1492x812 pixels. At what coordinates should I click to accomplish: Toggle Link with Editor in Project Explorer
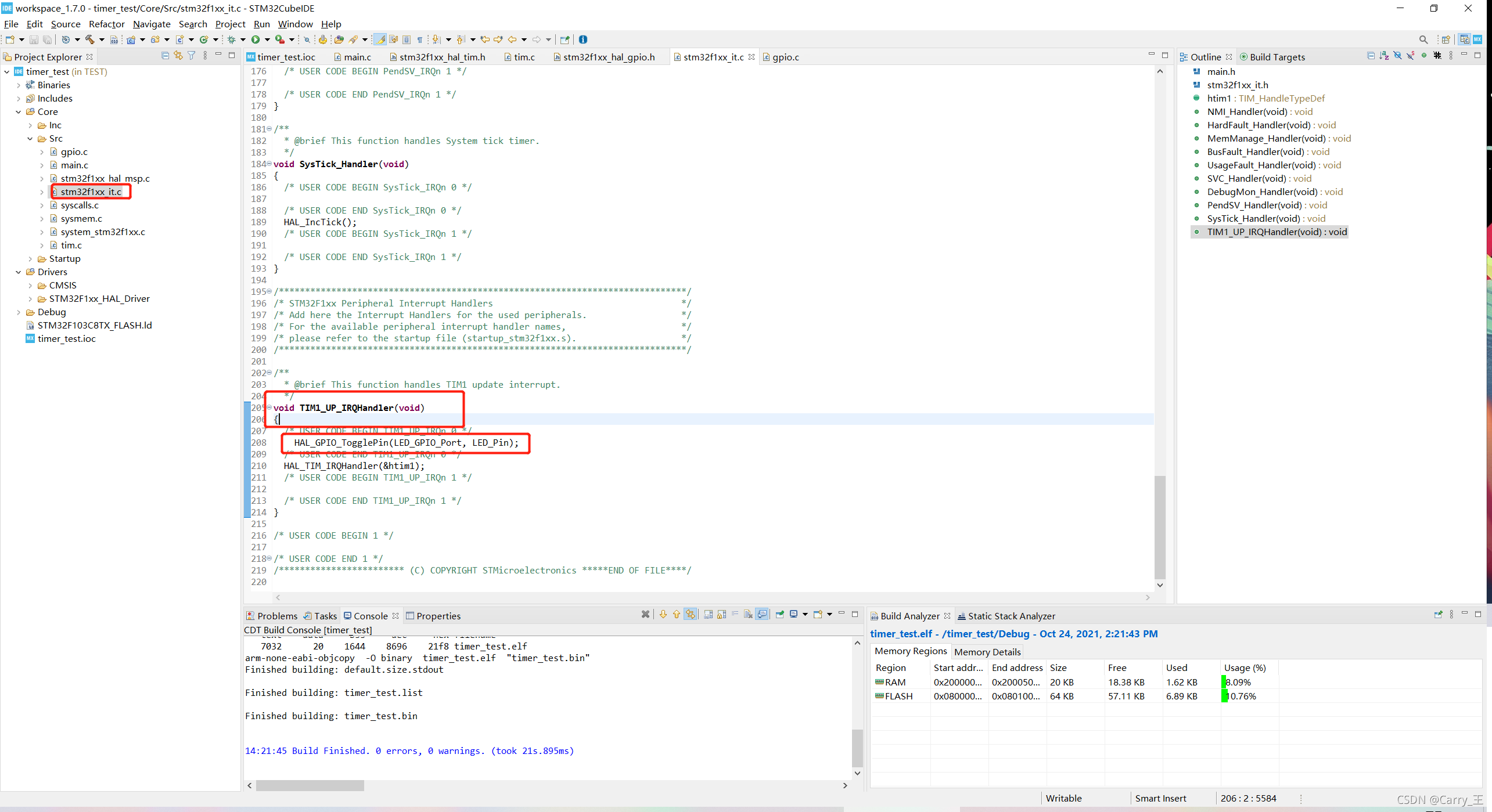[x=178, y=56]
